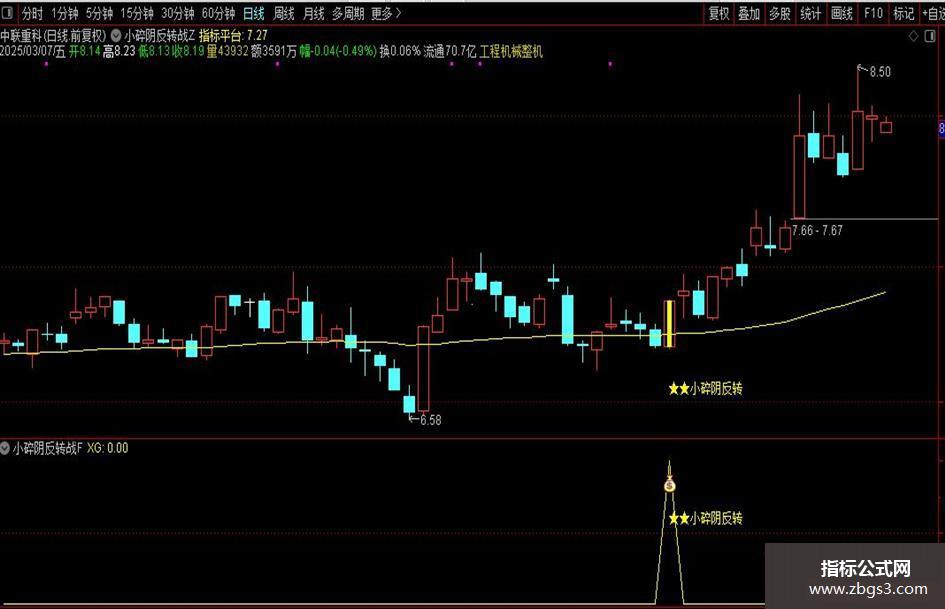Click the stock name 中联重科(日线.前复权)
The width and height of the screenshot is (945, 609).
pyautogui.click(x=54, y=36)
